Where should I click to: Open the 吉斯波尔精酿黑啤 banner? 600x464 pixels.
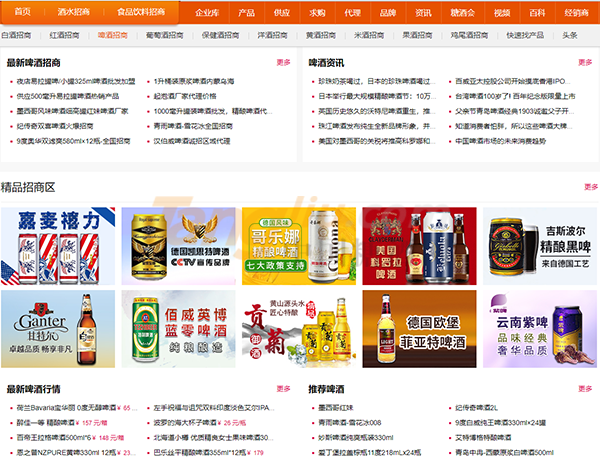[540, 246]
